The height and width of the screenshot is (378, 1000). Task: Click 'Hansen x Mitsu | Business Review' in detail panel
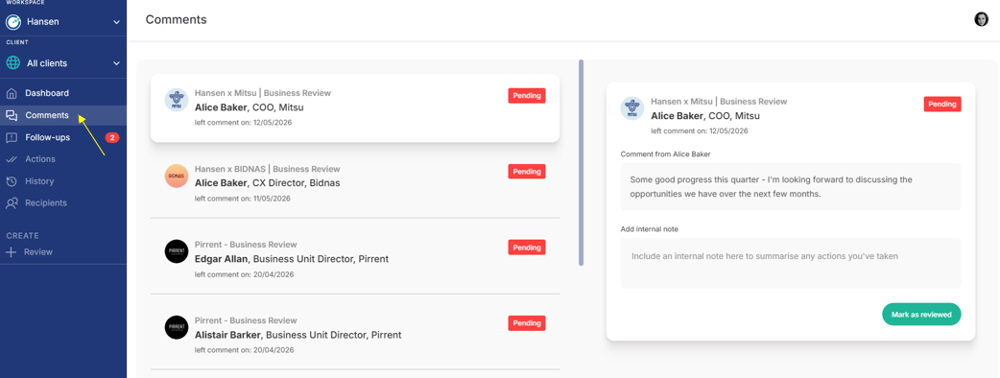point(719,101)
